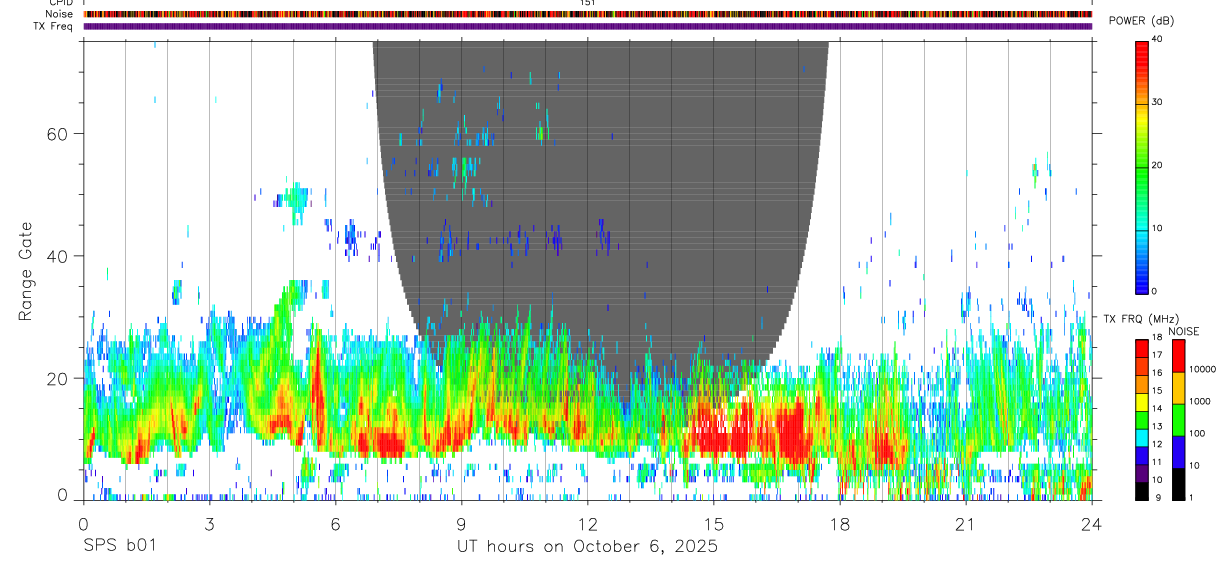Select the red noise swatch above 10000
This screenshot has height=567, width=1228.
(x=1177, y=356)
